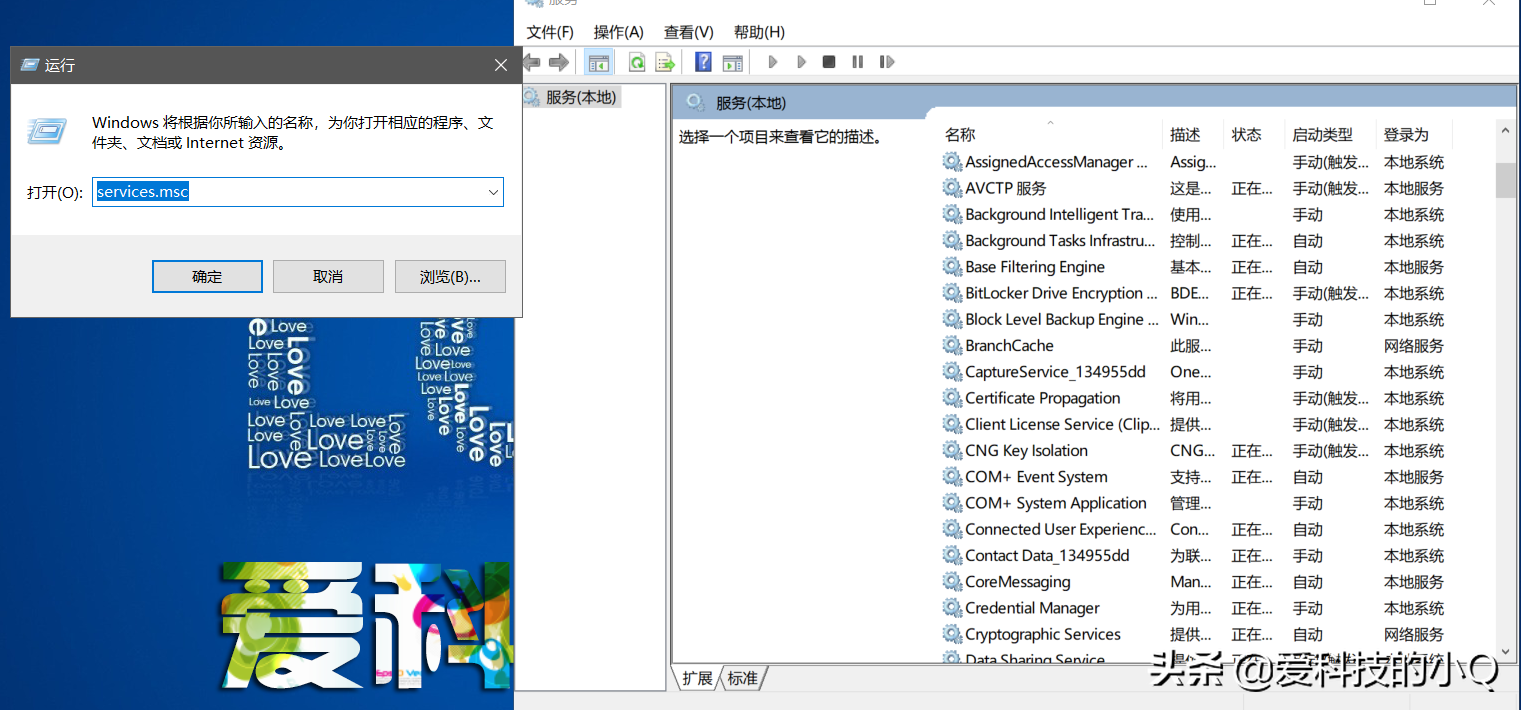Open help via the blue question mark icon
This screenshot has height=710, width=1521.
point(703,62)
